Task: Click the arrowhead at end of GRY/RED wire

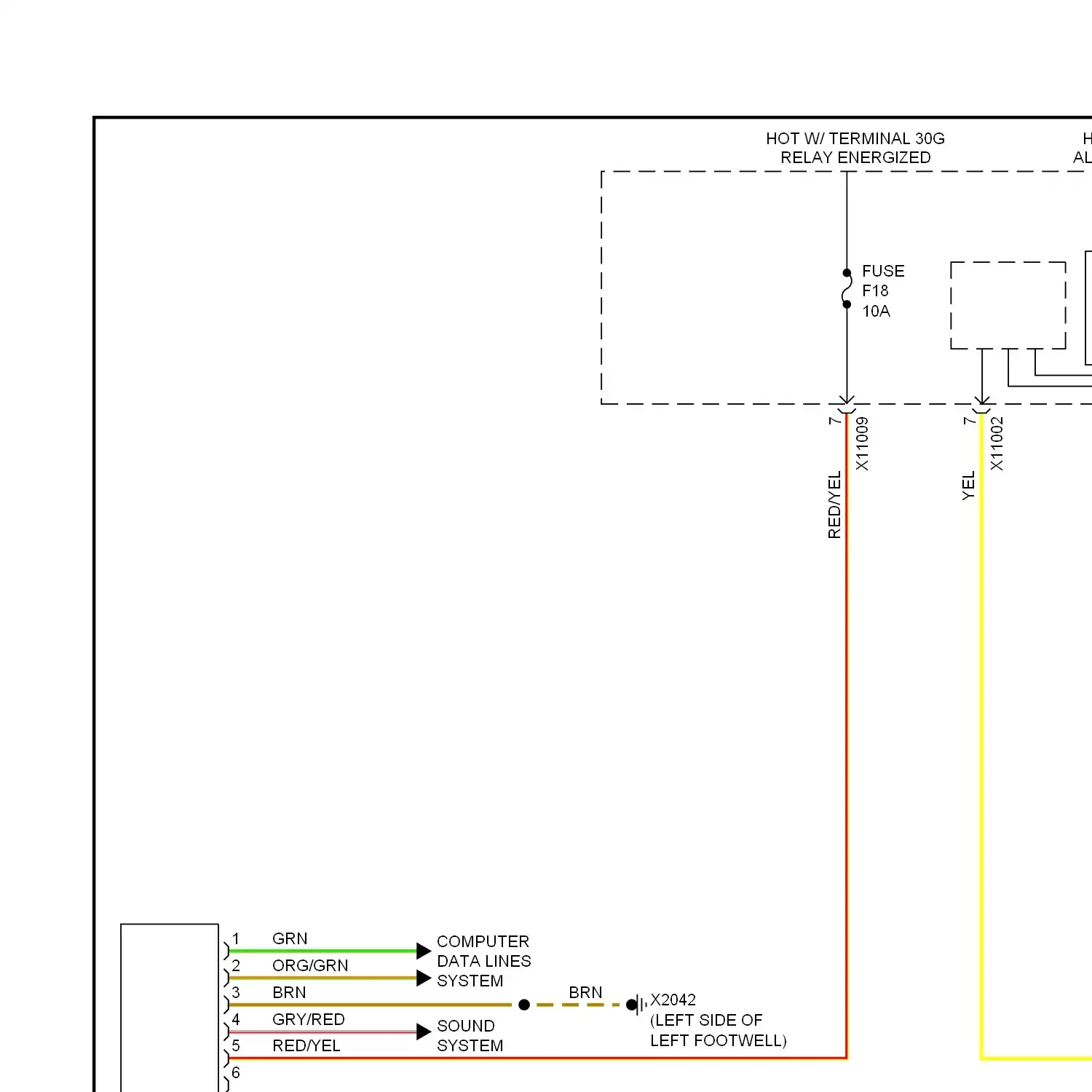Action: click(x=424, y=1032)
